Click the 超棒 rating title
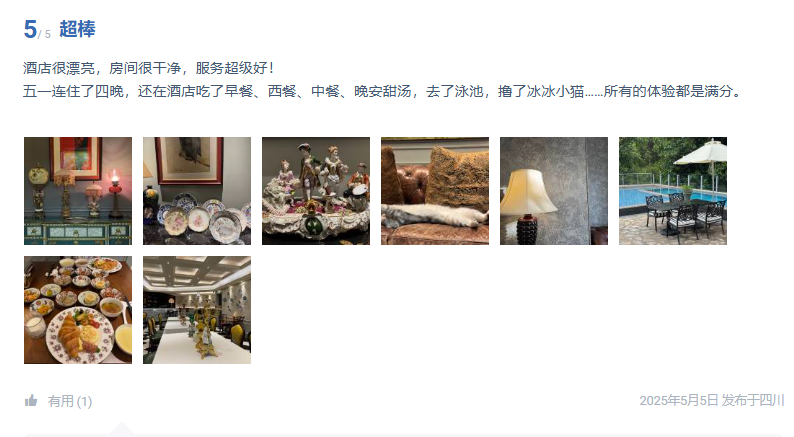This screenshot has height=437, width=794. (77, 29)
